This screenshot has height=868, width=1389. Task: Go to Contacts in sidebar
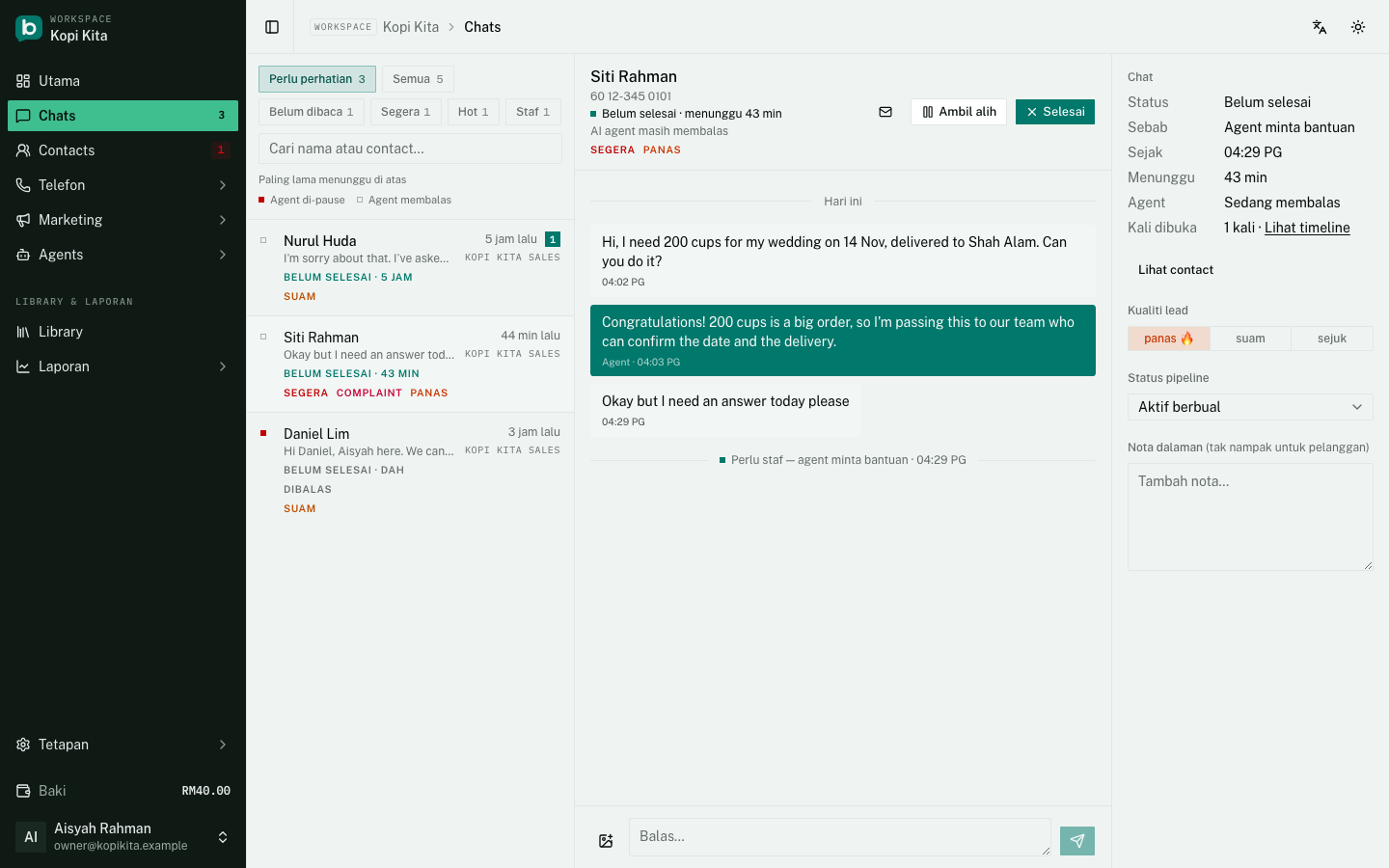[123, 150]
